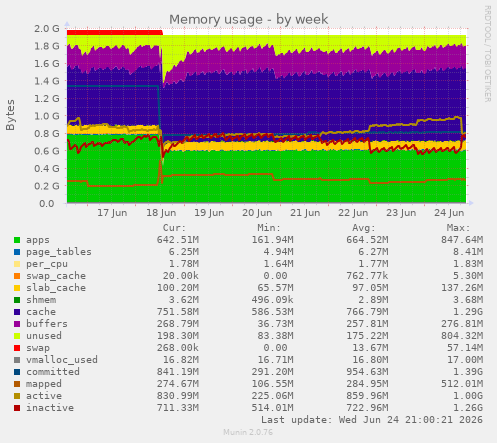
Task: Click apps max value 847.64M
Action: pos(462,240)
